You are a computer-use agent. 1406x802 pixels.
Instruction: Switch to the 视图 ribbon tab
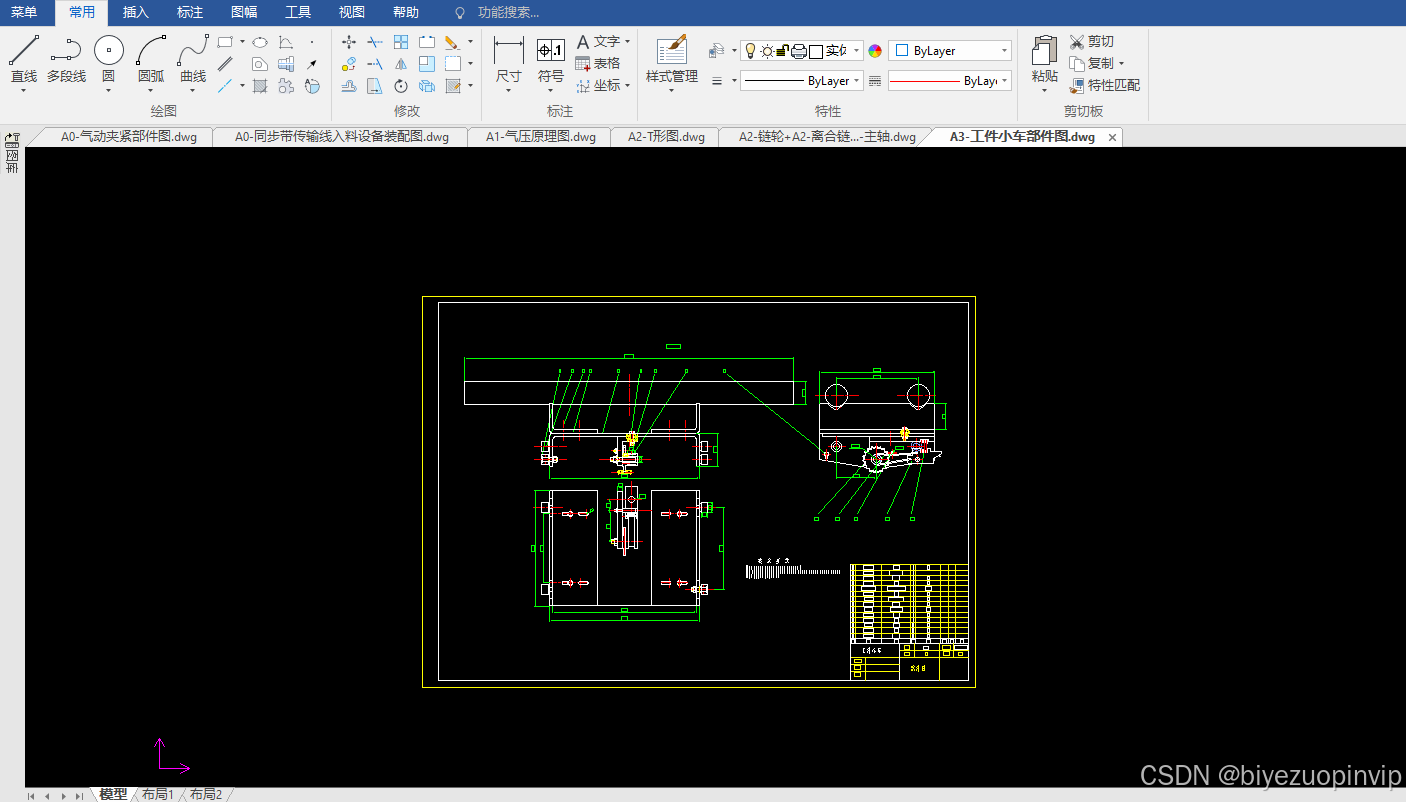[352, 12]
